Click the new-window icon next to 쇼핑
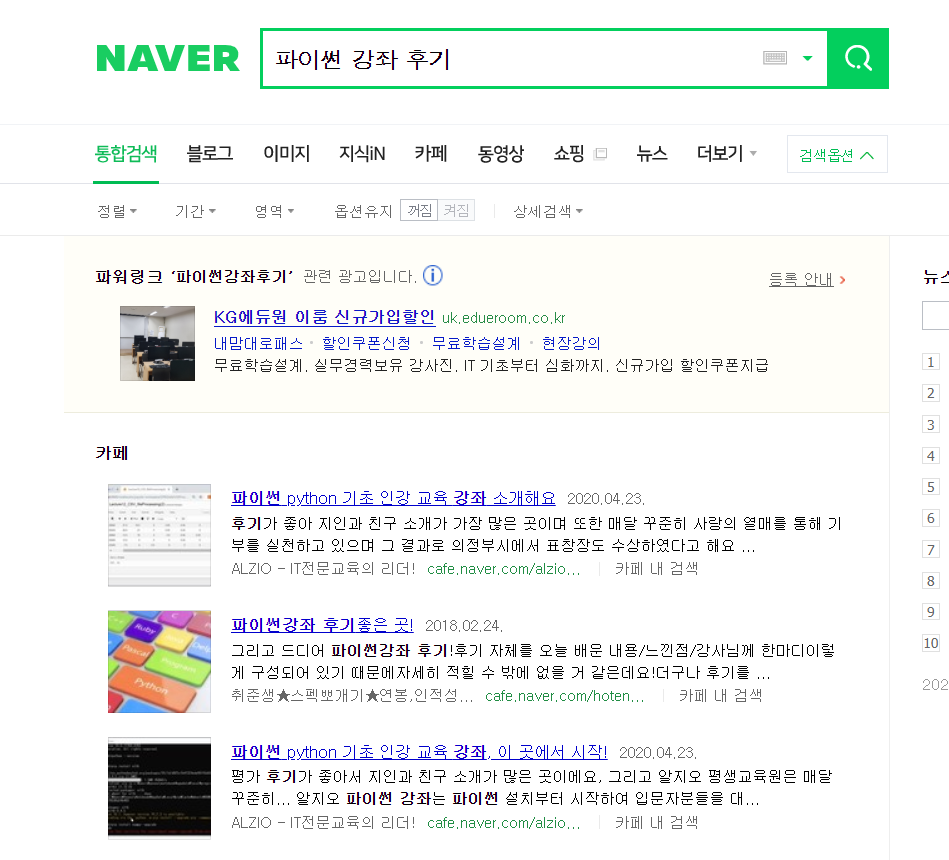Image resolution: width=949 pixels, height=860 pixels. 600,153
